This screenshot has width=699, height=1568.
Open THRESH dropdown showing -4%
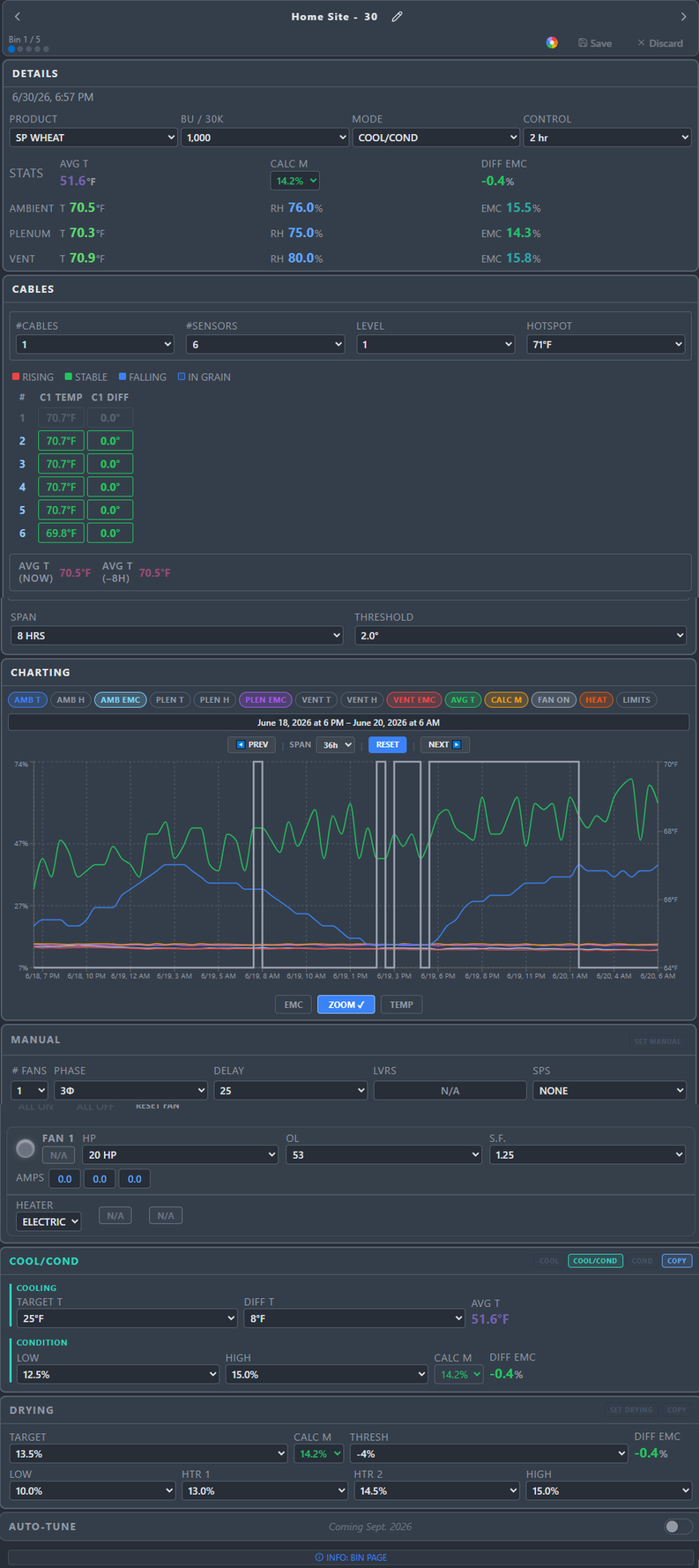488,1453
